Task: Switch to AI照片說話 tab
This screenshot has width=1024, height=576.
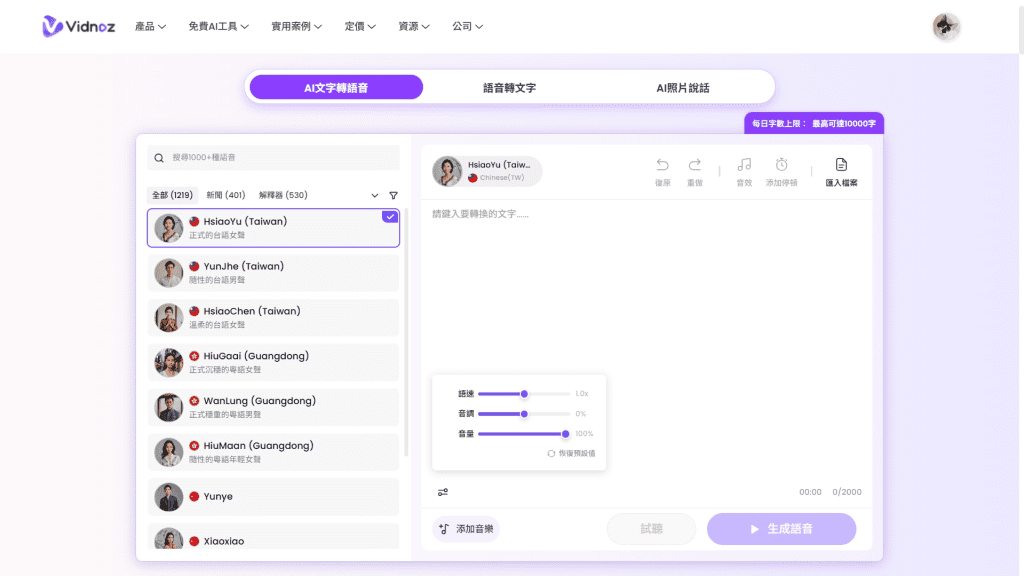Action: (x=682, y=88)
